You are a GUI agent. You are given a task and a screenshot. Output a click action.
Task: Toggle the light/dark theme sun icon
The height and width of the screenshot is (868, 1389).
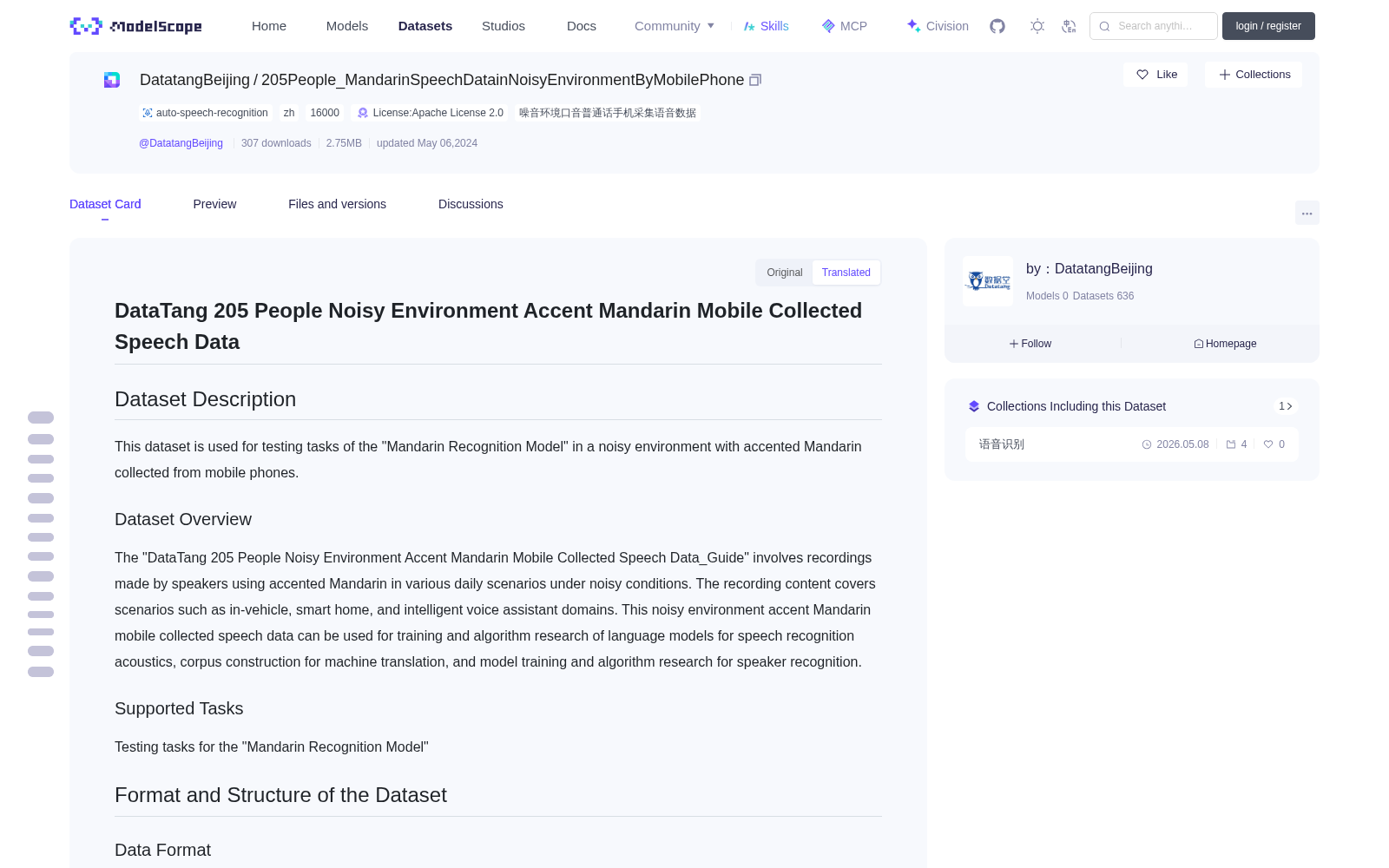[x=1037, y=26]
